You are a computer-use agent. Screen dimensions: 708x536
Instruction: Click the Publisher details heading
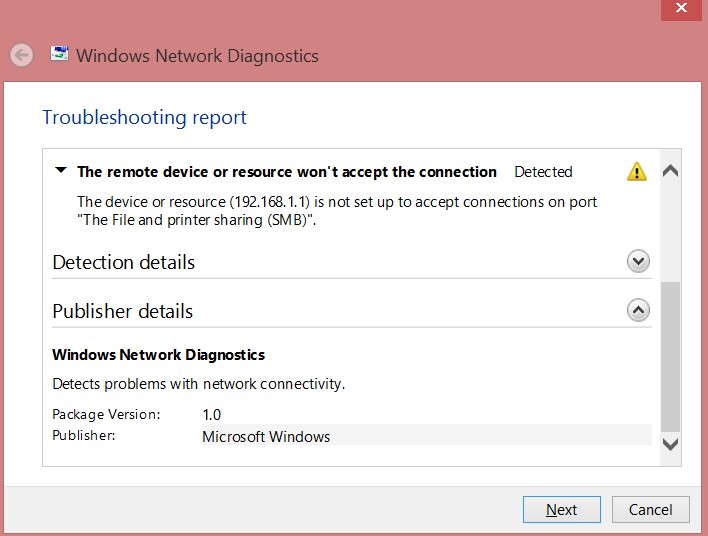pyautogui.click(x=123, y=311)
